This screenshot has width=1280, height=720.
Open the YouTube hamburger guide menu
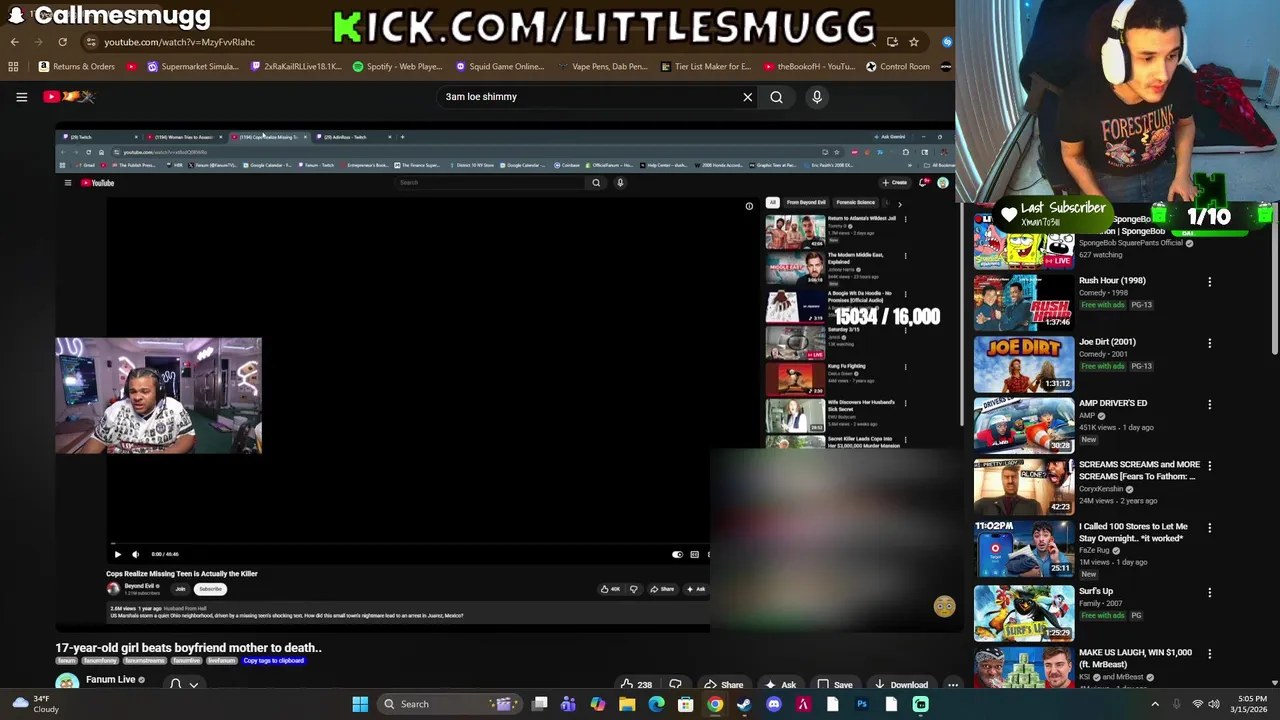(x=21, y=97)
